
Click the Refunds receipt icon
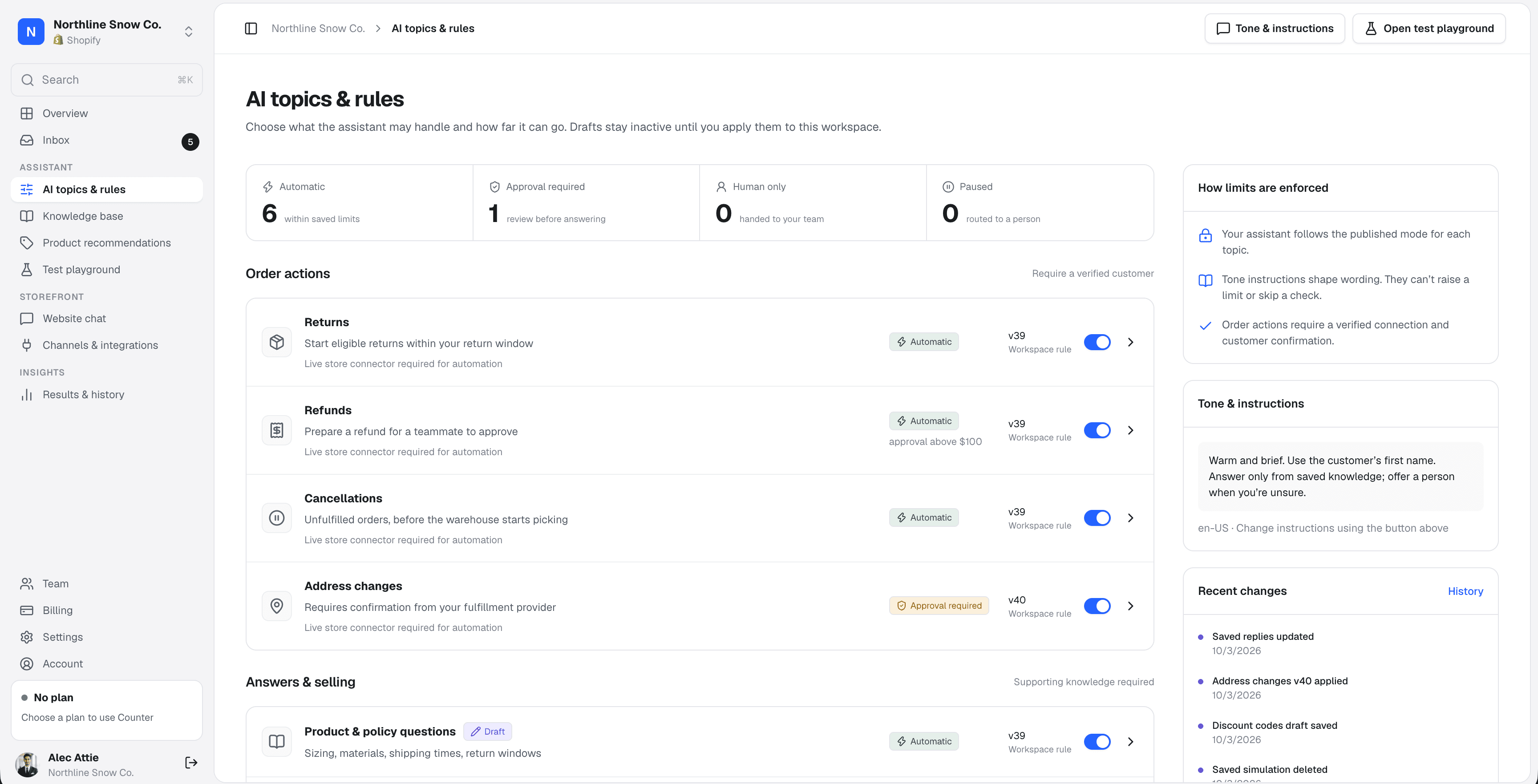coord(276,430)
